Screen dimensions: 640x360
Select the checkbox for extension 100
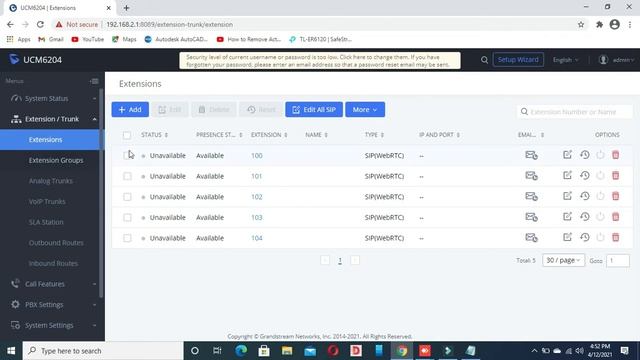[127, 156]
